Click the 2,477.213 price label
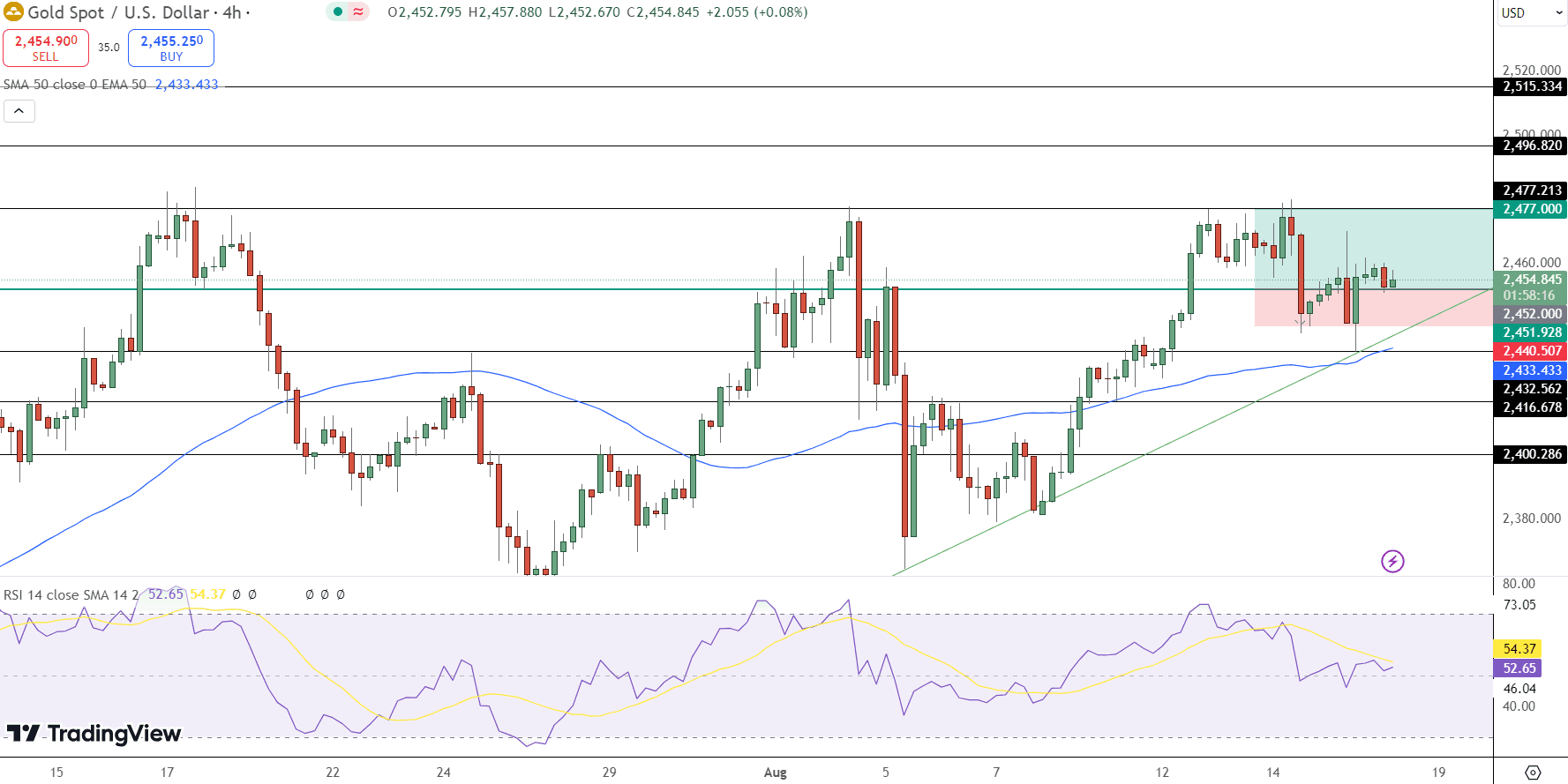The image size is (1568, 784). 1532,190
